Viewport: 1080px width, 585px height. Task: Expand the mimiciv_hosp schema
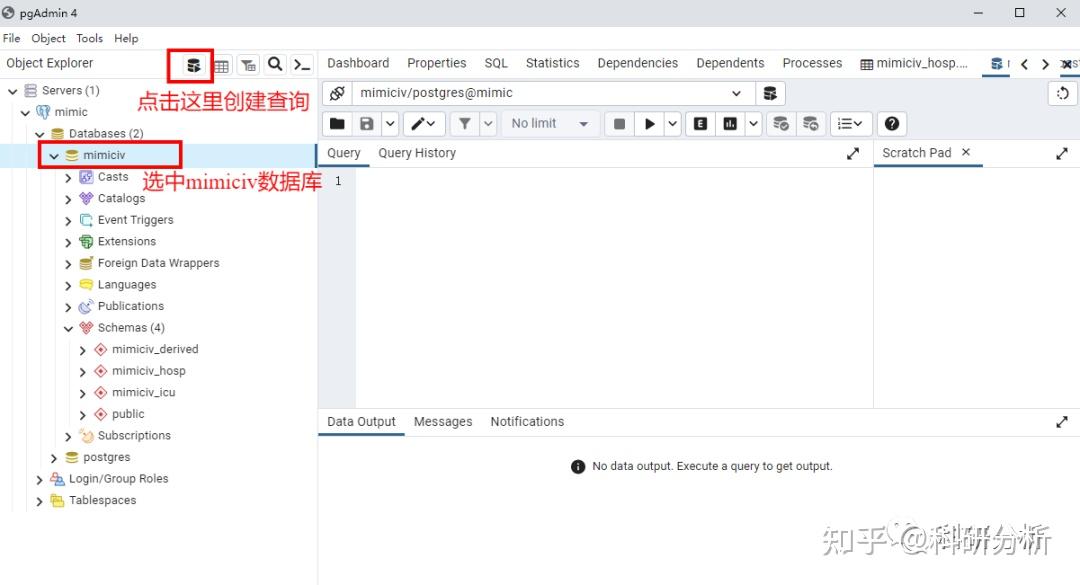(x=83, y=372)
